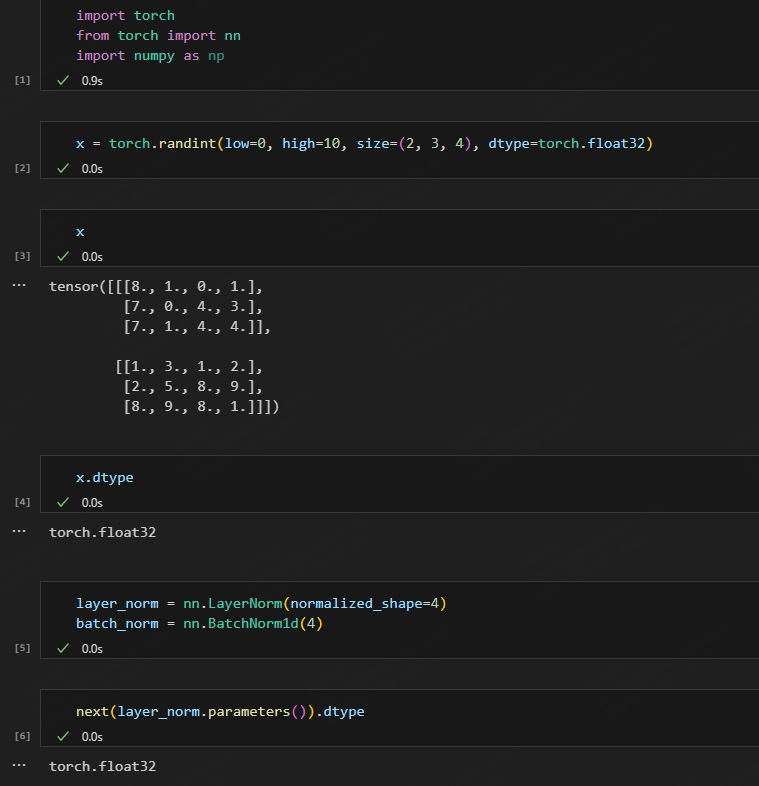Click the batch_norm BatchNorm1d assignment line
The image size is (759, 786).
pyautogui.click(x=200, y=624)
